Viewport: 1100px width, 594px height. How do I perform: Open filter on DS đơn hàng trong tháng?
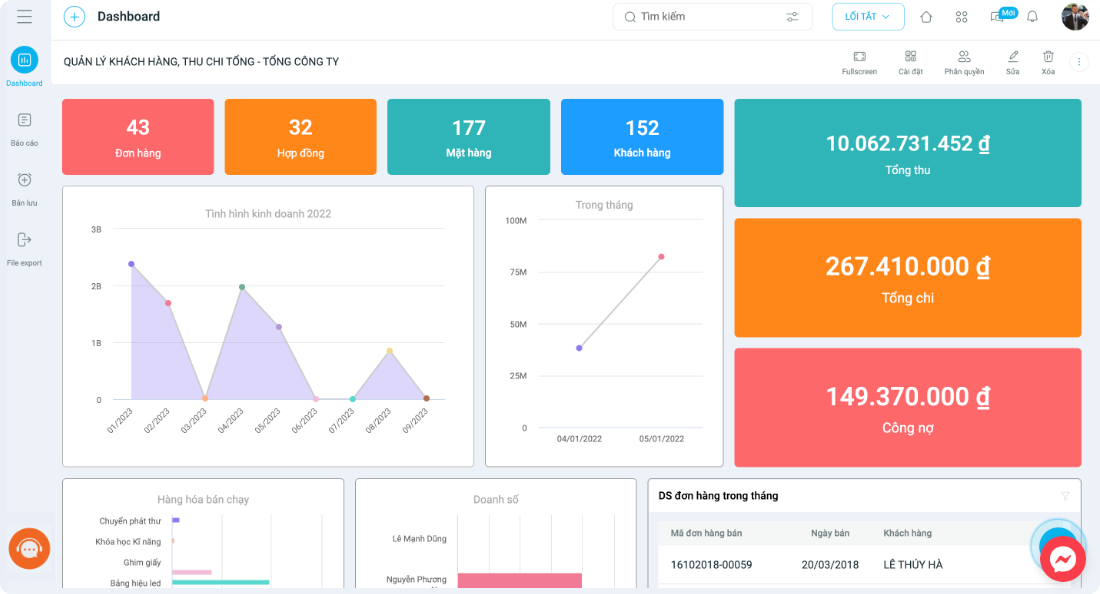pyautogui.click(x=1065, y=496)
